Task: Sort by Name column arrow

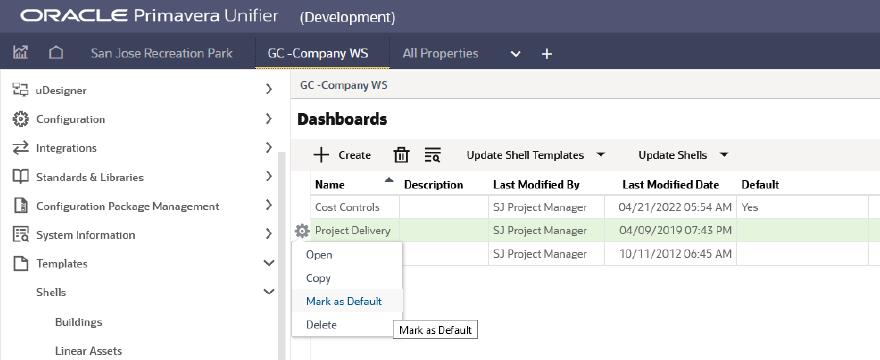Action: [389, 180]
